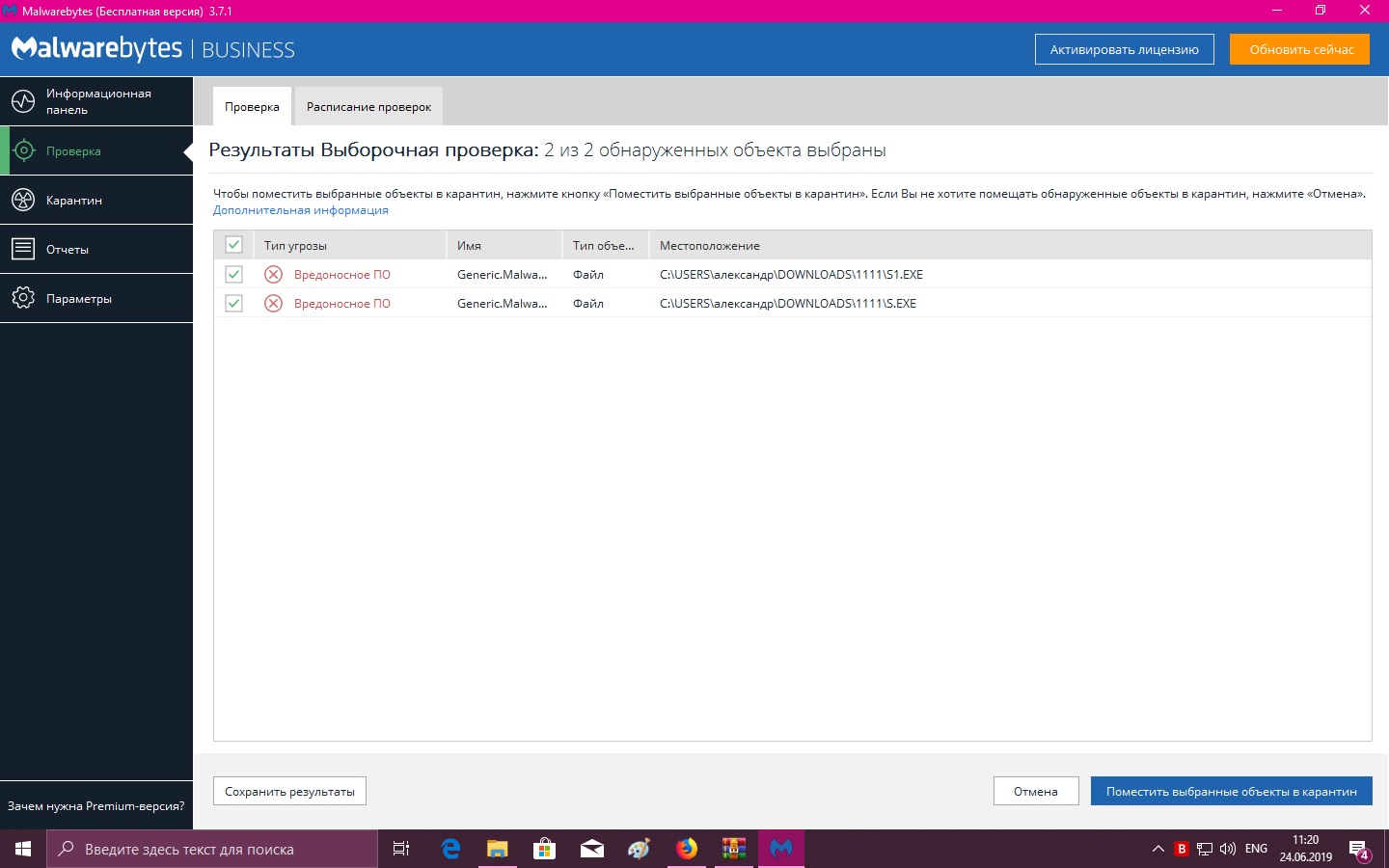This screenshot has width=1389, height=868.
Task: Open the Дополнительная информация link
Action: tap(301, 210)
